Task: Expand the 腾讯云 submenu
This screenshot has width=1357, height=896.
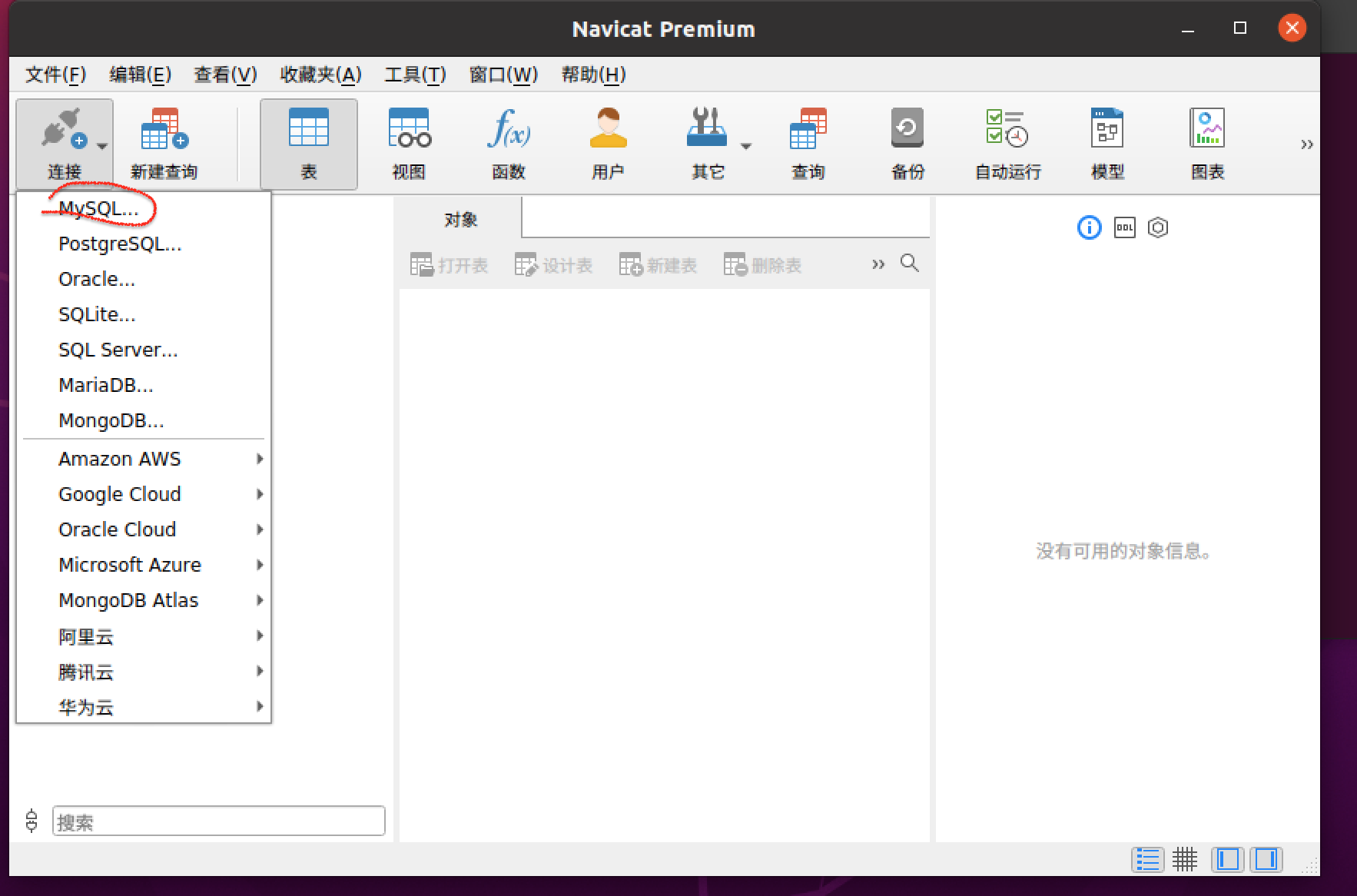Action: pyautogui.click(x=144, y=672)
